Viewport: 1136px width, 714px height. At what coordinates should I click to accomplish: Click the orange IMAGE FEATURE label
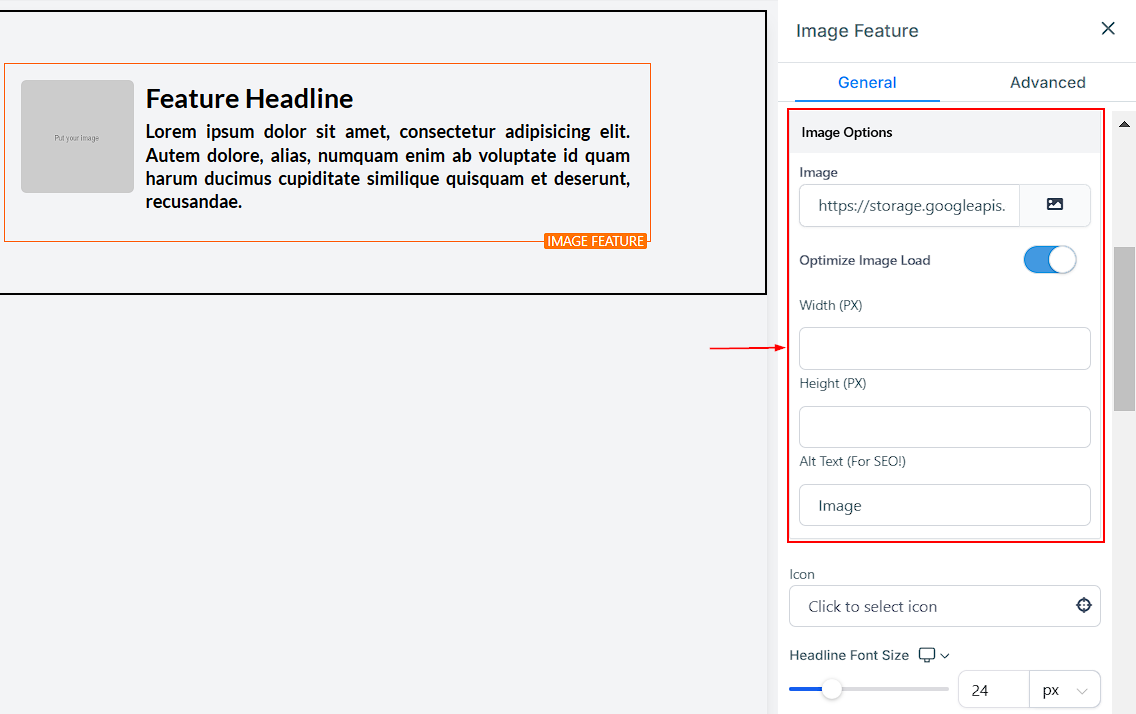(595, 241)
